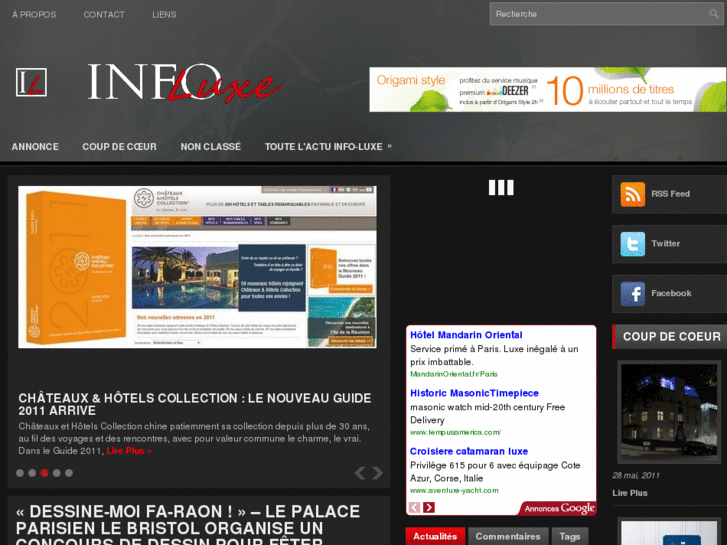The height and width of the screenshot is (545, 727).
Task: Open the Contact page
Action: pyautogui.click(x=104, y=14)
